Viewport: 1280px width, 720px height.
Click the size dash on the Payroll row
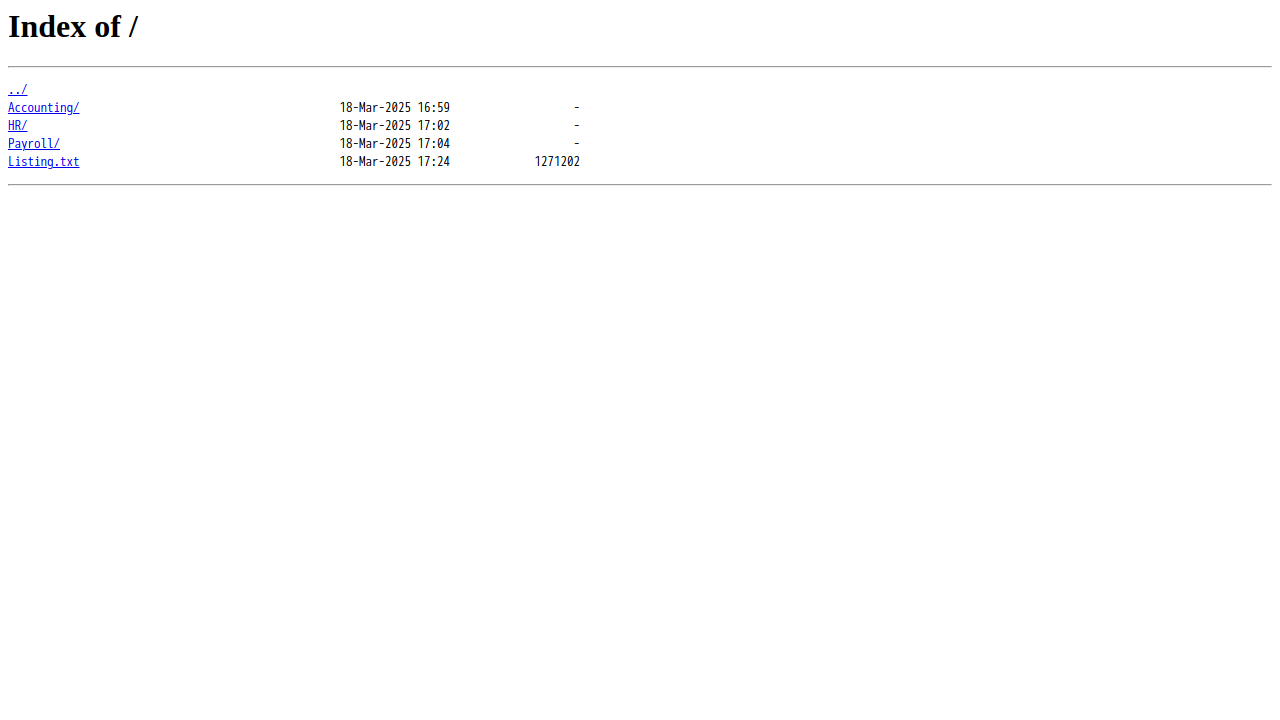pos(577,144)
